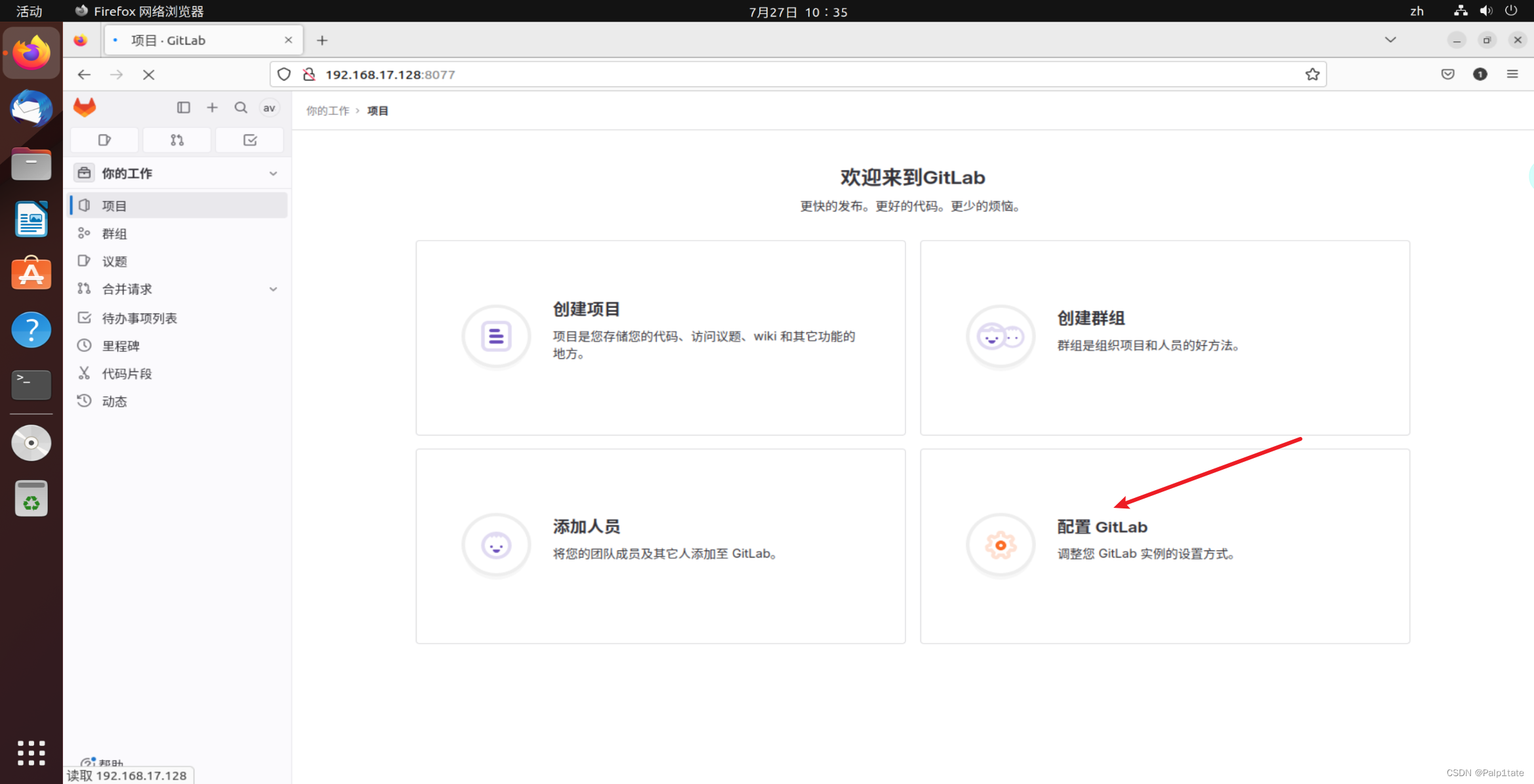Click the volume icon in top bar
The height and width of the screenshot is (784, 1534).
[1486, 11]
